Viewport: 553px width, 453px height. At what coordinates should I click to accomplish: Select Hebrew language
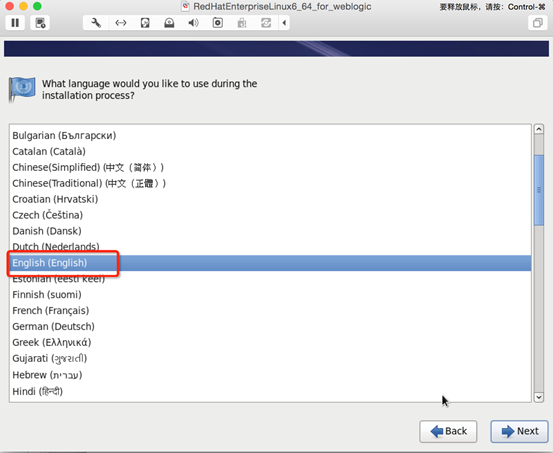[270, 375]
